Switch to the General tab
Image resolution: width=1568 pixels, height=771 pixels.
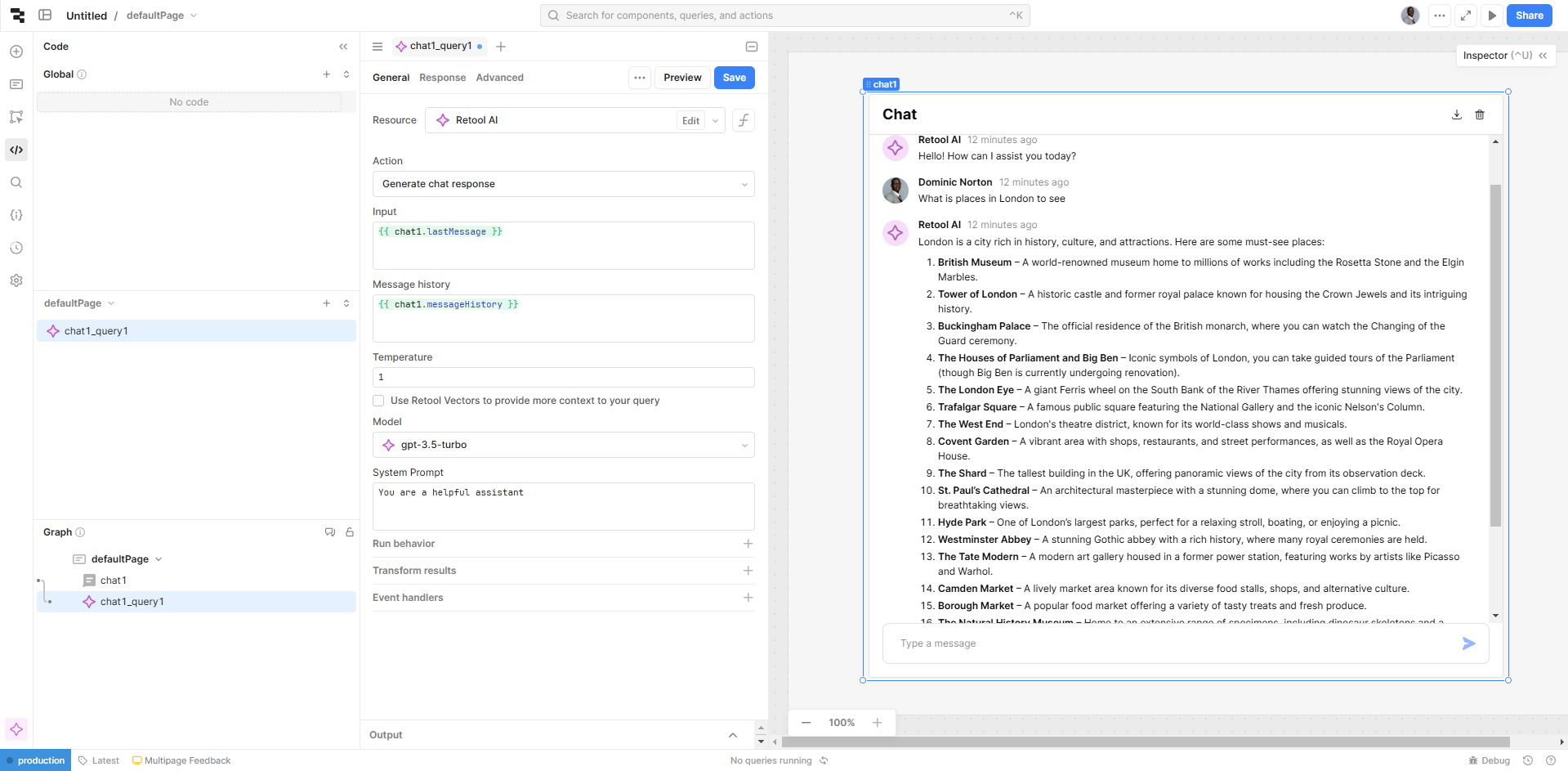[391, 78]
